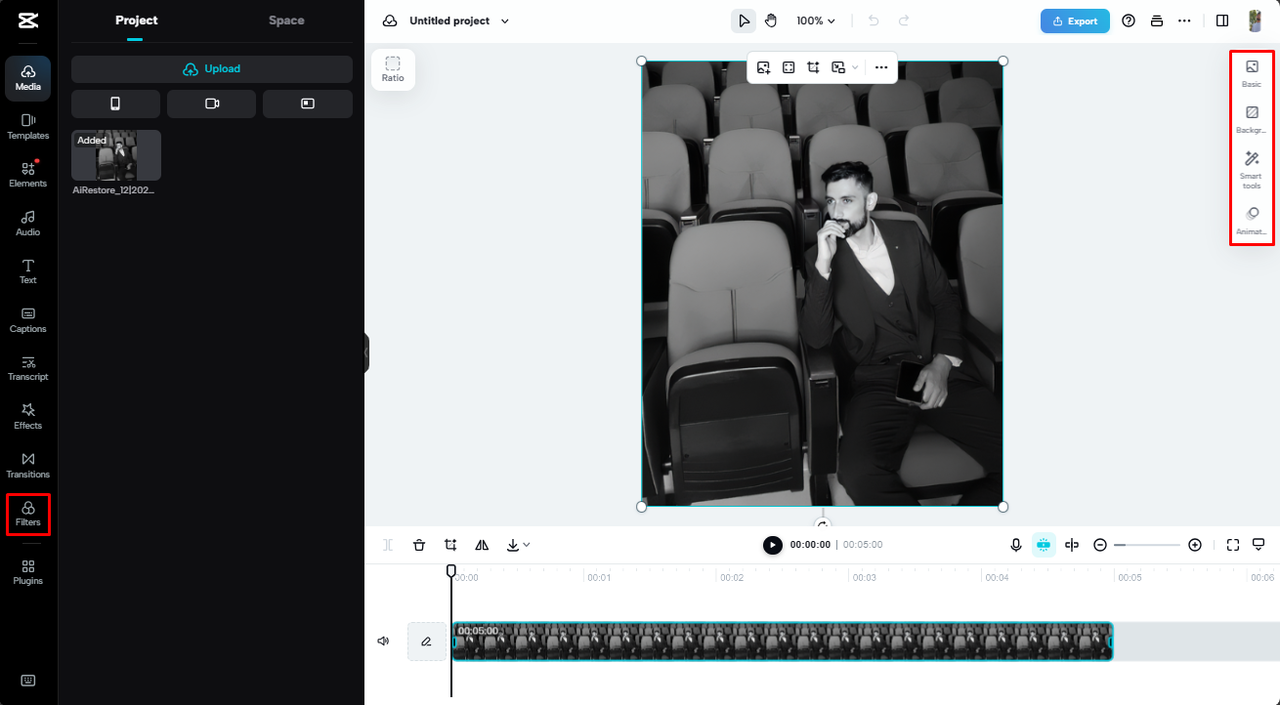Open the dropdown arrow in floating toolbar
1280x705 pixels.
tap(855, 67)
